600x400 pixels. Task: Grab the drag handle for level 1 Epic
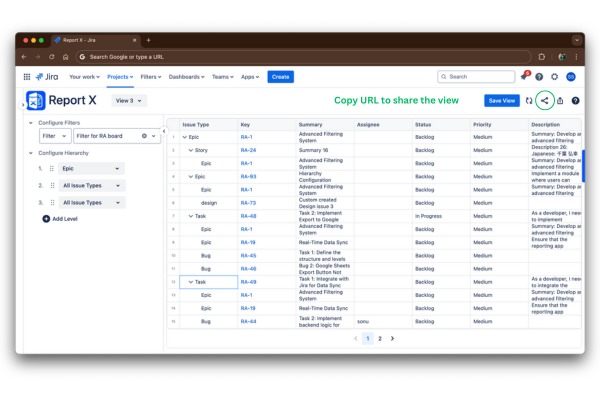[52, 168]
